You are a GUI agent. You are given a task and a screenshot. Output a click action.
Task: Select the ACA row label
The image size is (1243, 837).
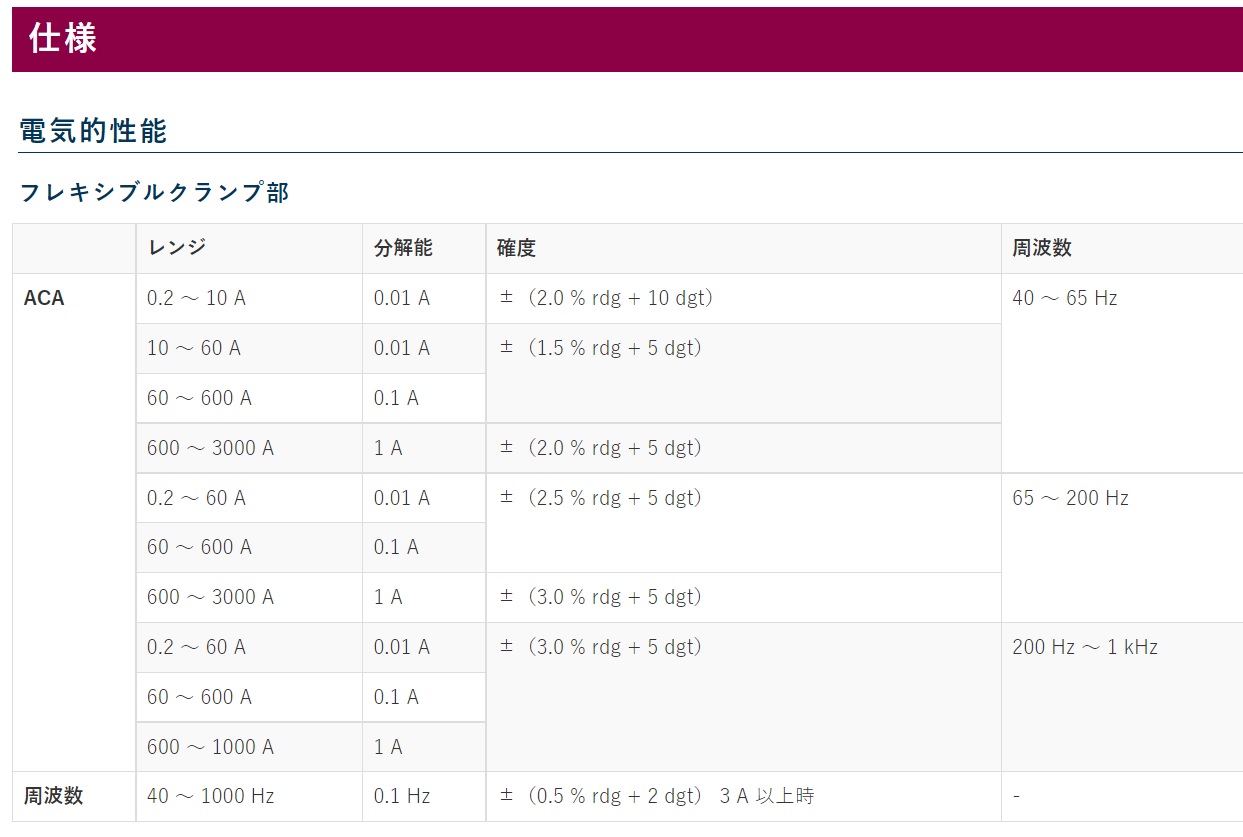(74, 522)
